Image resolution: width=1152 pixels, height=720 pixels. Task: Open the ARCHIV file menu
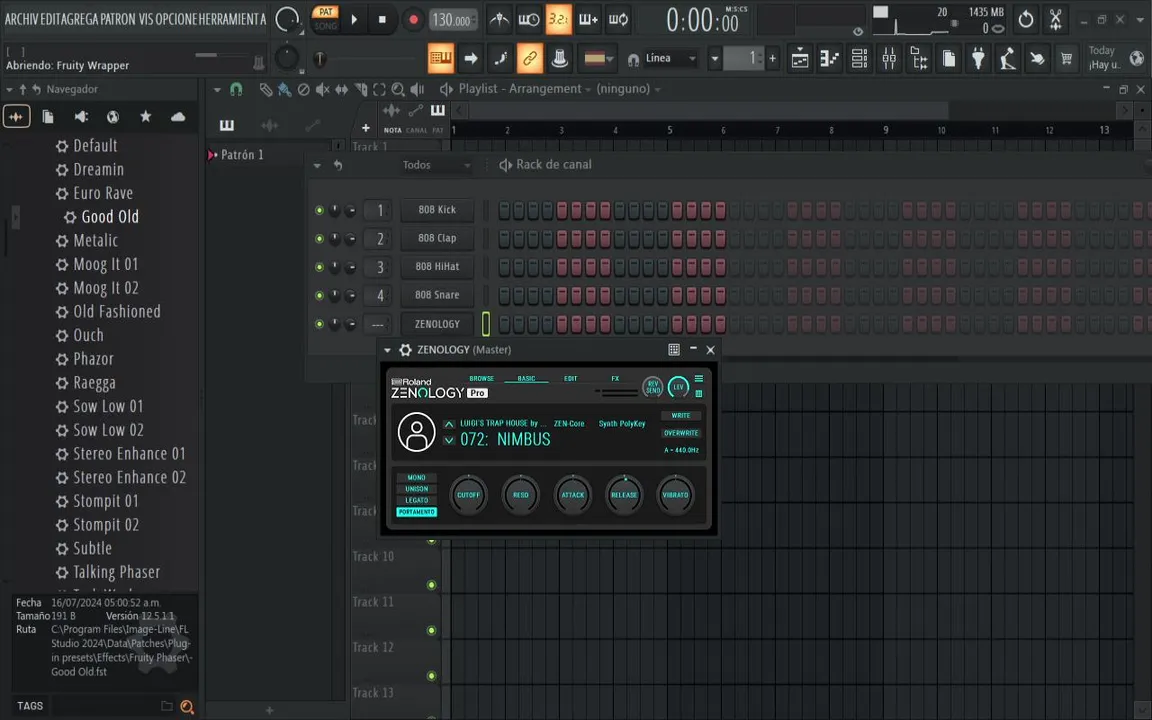[x=21, y=20]
